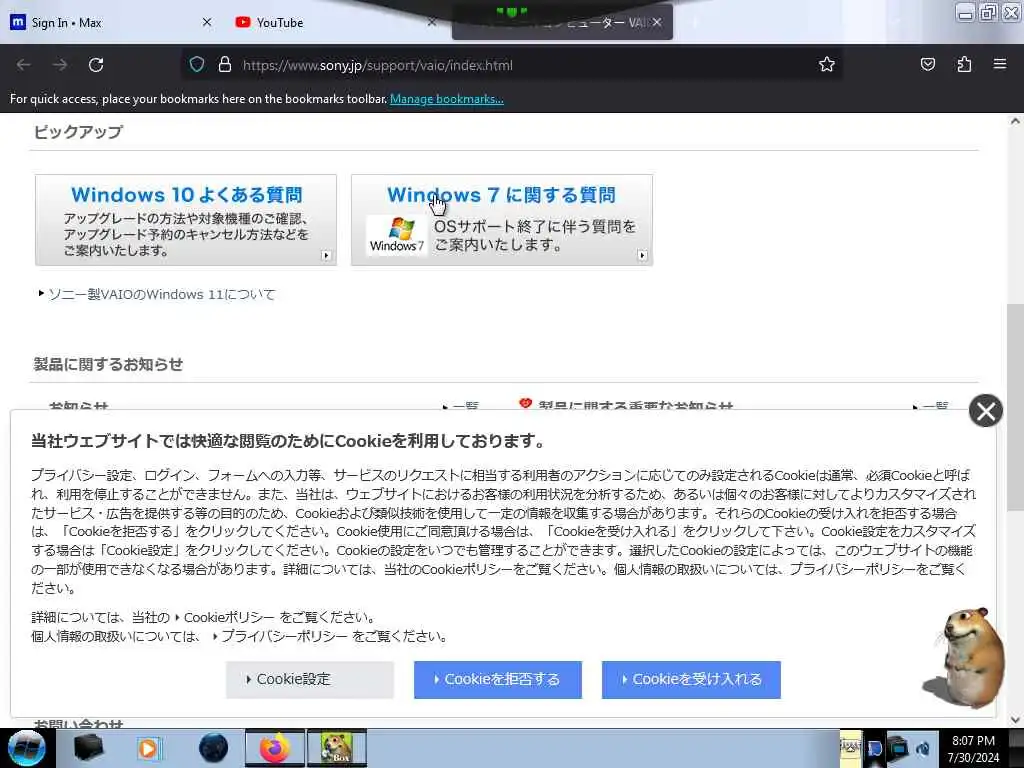This screenshot has width=1024, height=768.
Task: Click the padlock site security icon
Action: (x=225, y=65)
